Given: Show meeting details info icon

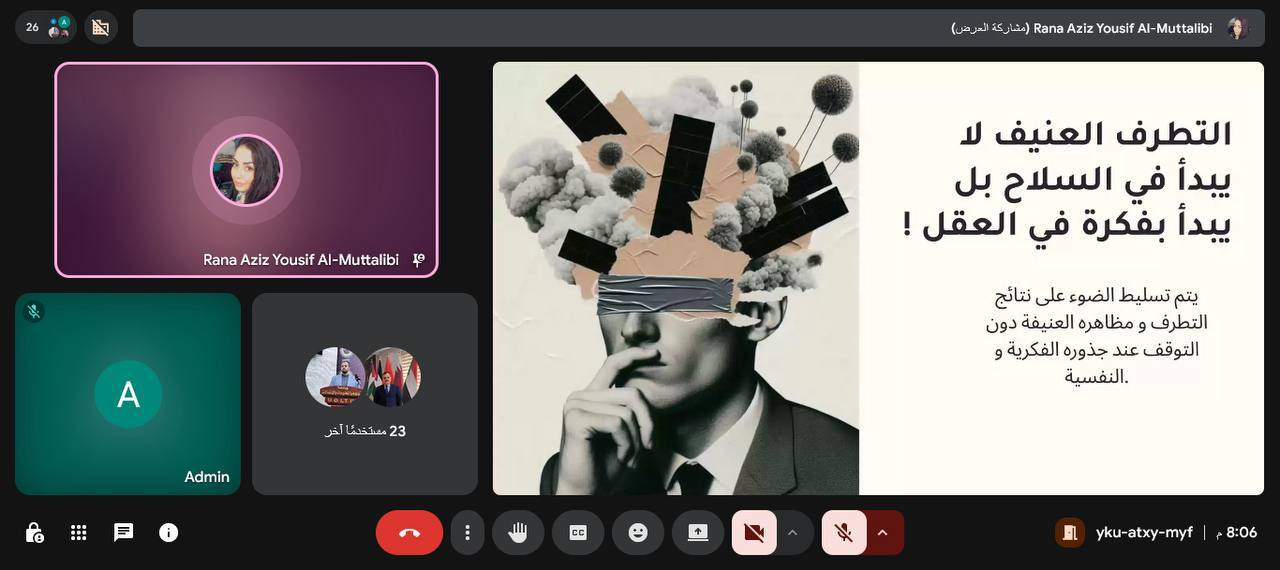Looking at the screenshot, I should (169, 532).
